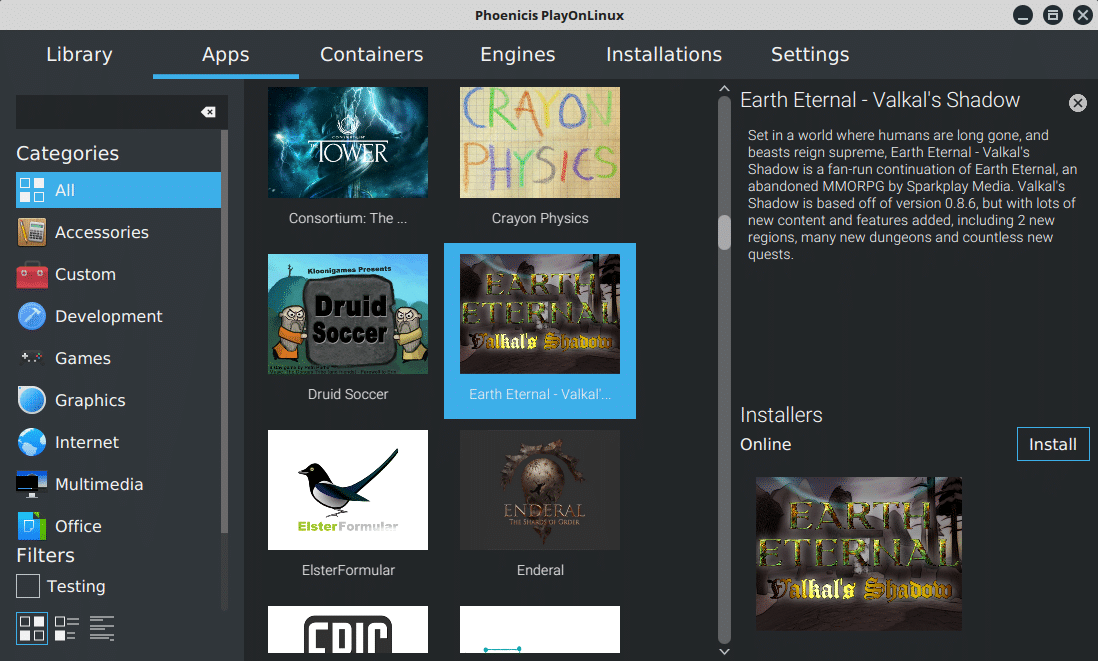This screenshot has height=661, width=1098.
Task: Click the Earth Eternal screenshot in Installers section
Action: [x=859, y=554]
